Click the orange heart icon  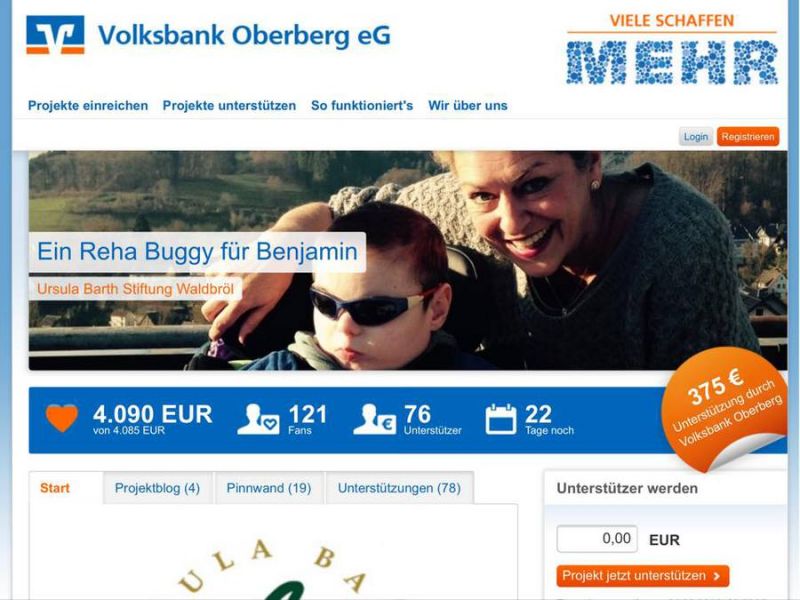62,418
